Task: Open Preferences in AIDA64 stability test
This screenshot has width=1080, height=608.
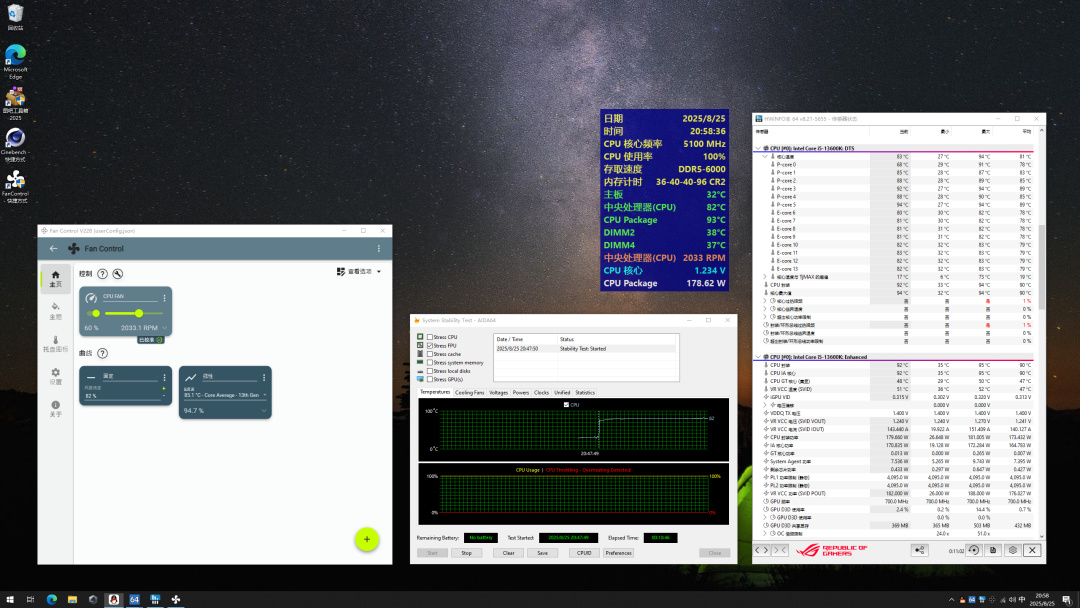Action: tap(619, 553)
